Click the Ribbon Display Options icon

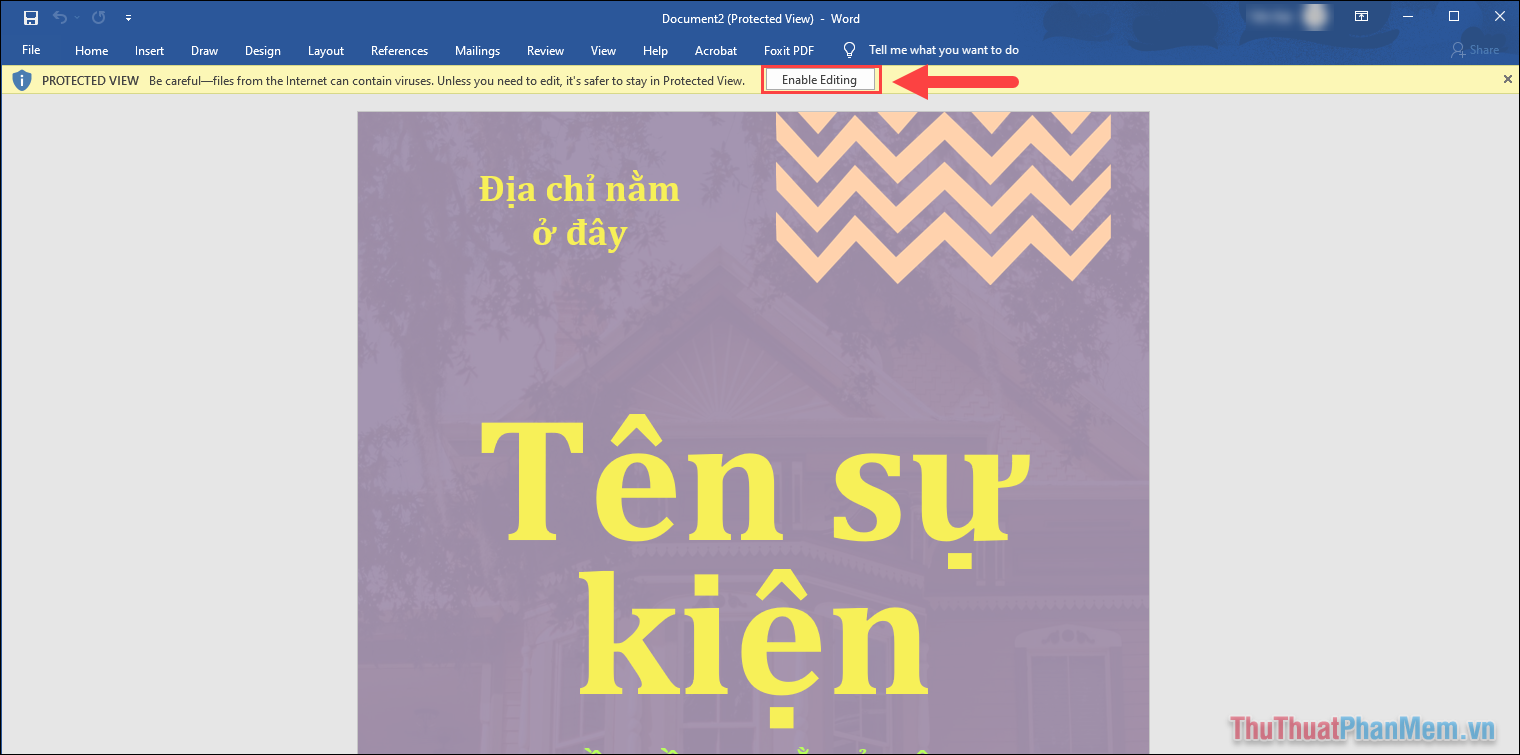click(1361, 16)
